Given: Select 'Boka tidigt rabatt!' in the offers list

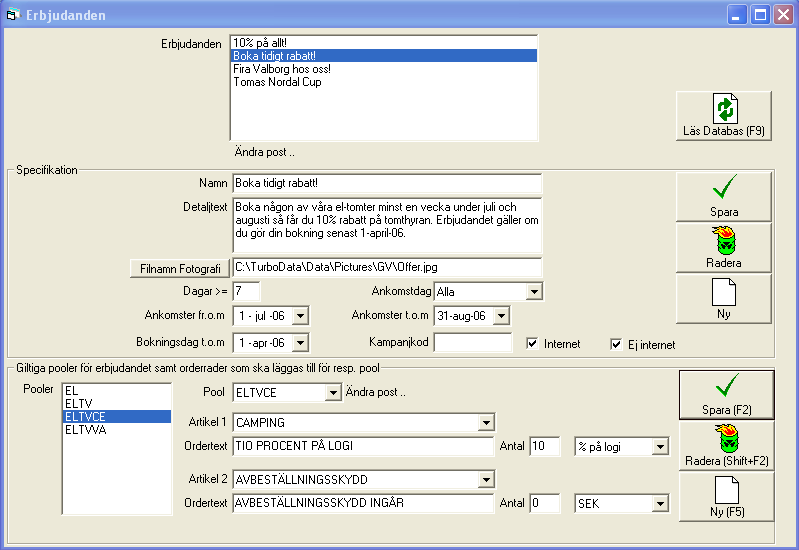Looking at the screenshot, I should click(384, 56).
